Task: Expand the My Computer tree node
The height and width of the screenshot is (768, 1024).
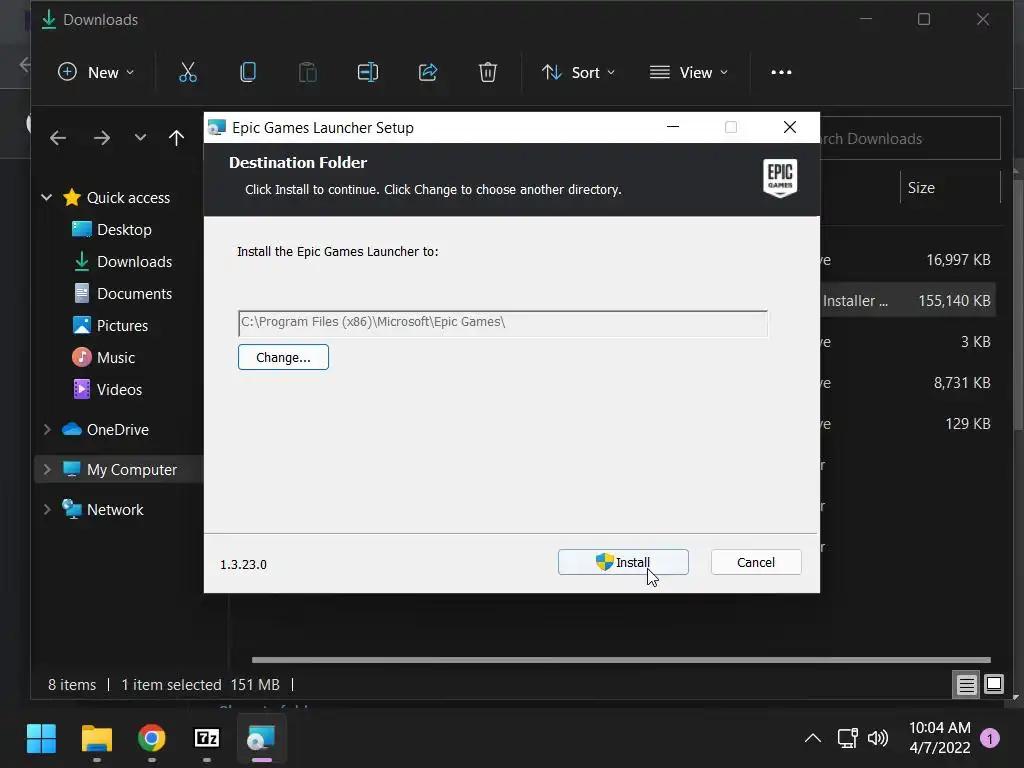Action: click(x=46, y=470)
